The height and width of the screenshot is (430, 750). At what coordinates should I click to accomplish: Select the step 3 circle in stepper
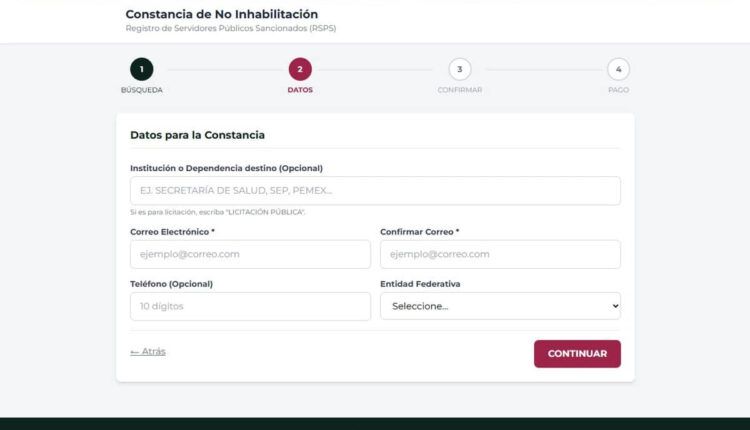[x=459, y=69]
